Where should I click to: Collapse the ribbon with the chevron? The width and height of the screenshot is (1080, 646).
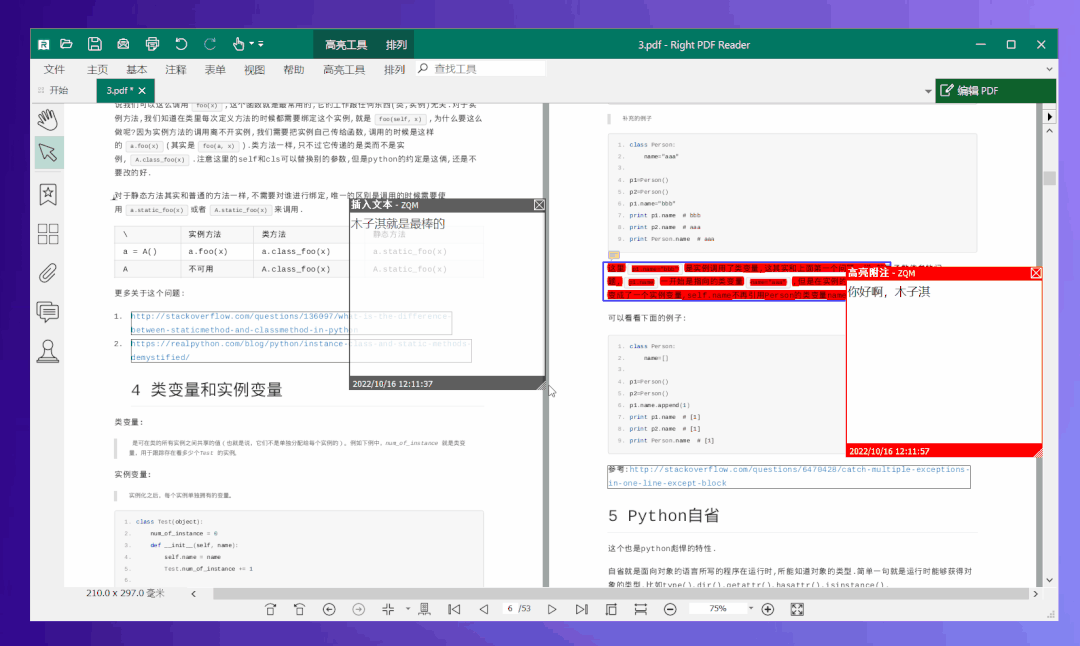point(1049,70)
